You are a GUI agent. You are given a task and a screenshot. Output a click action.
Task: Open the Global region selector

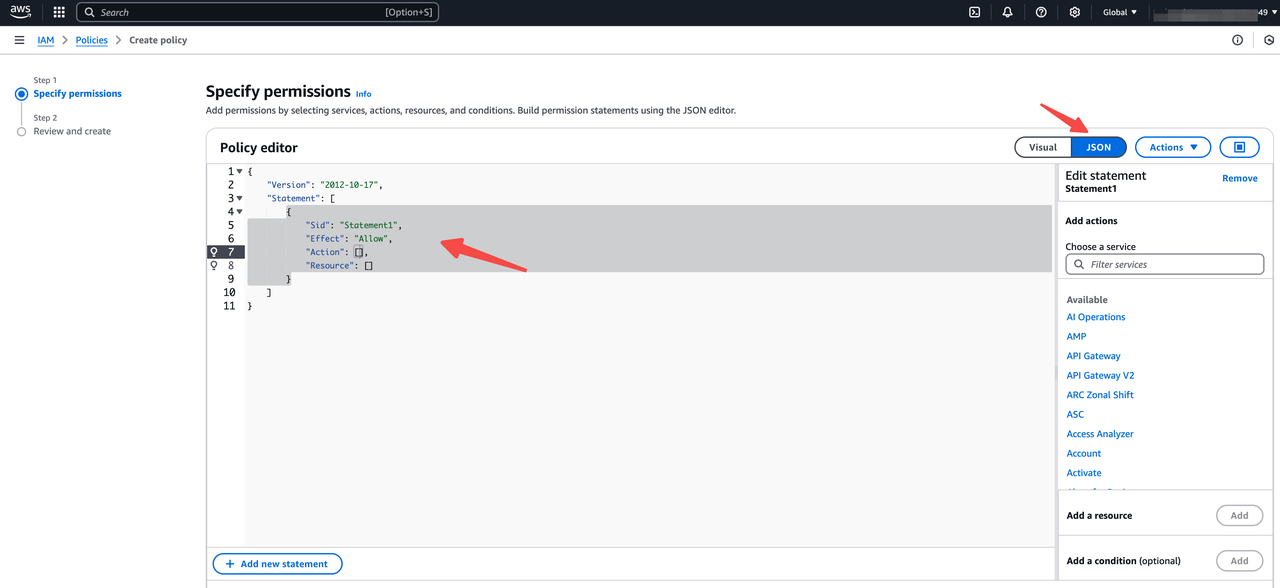[x=1119, y=11]
